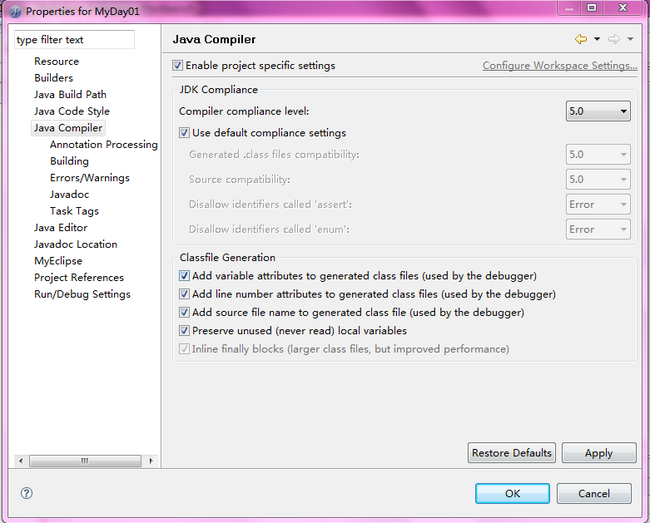This screenshot has height=523, width=650.
Task: Select Resource in the properties tree
Action: point(56,61)
